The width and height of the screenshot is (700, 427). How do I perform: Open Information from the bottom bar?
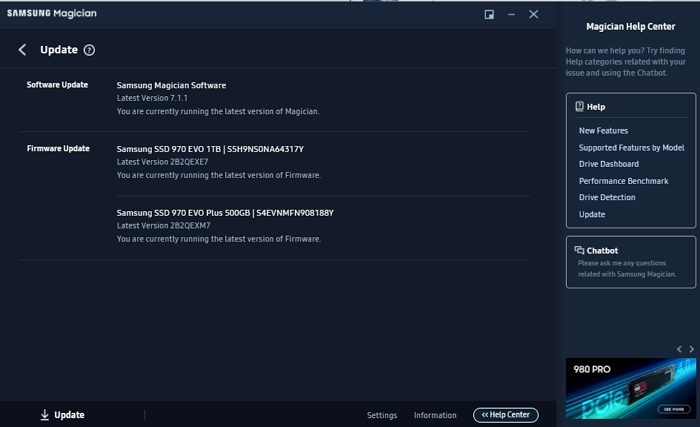coord(435,415)
